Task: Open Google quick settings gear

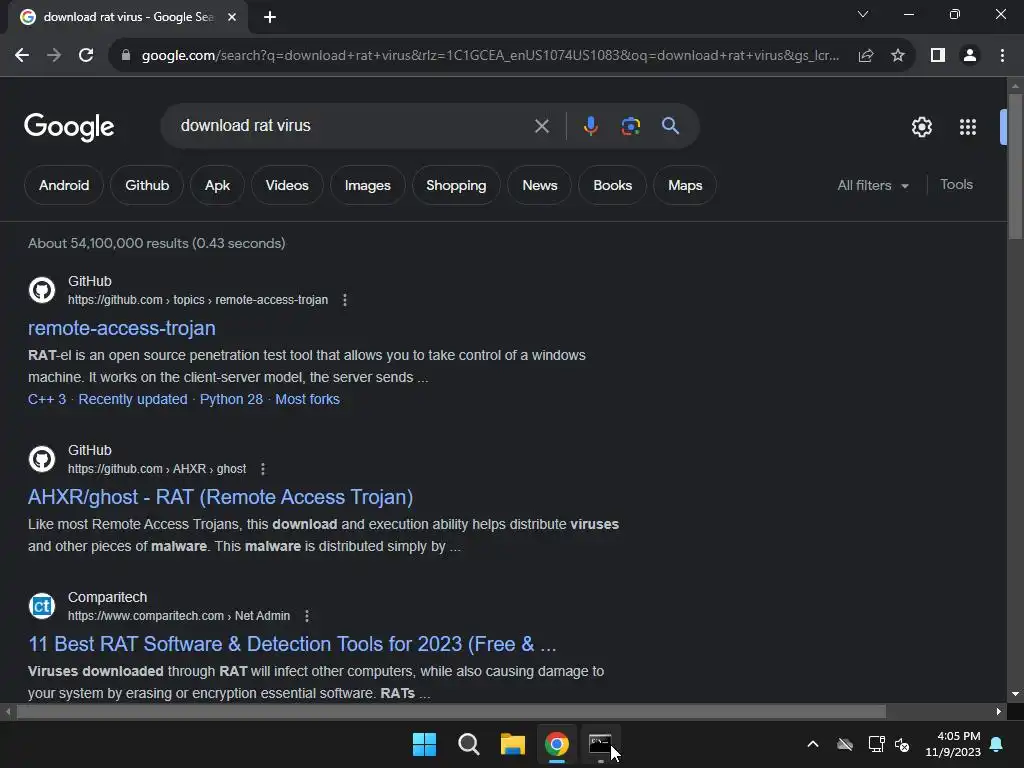Action: tap(921, 127)
